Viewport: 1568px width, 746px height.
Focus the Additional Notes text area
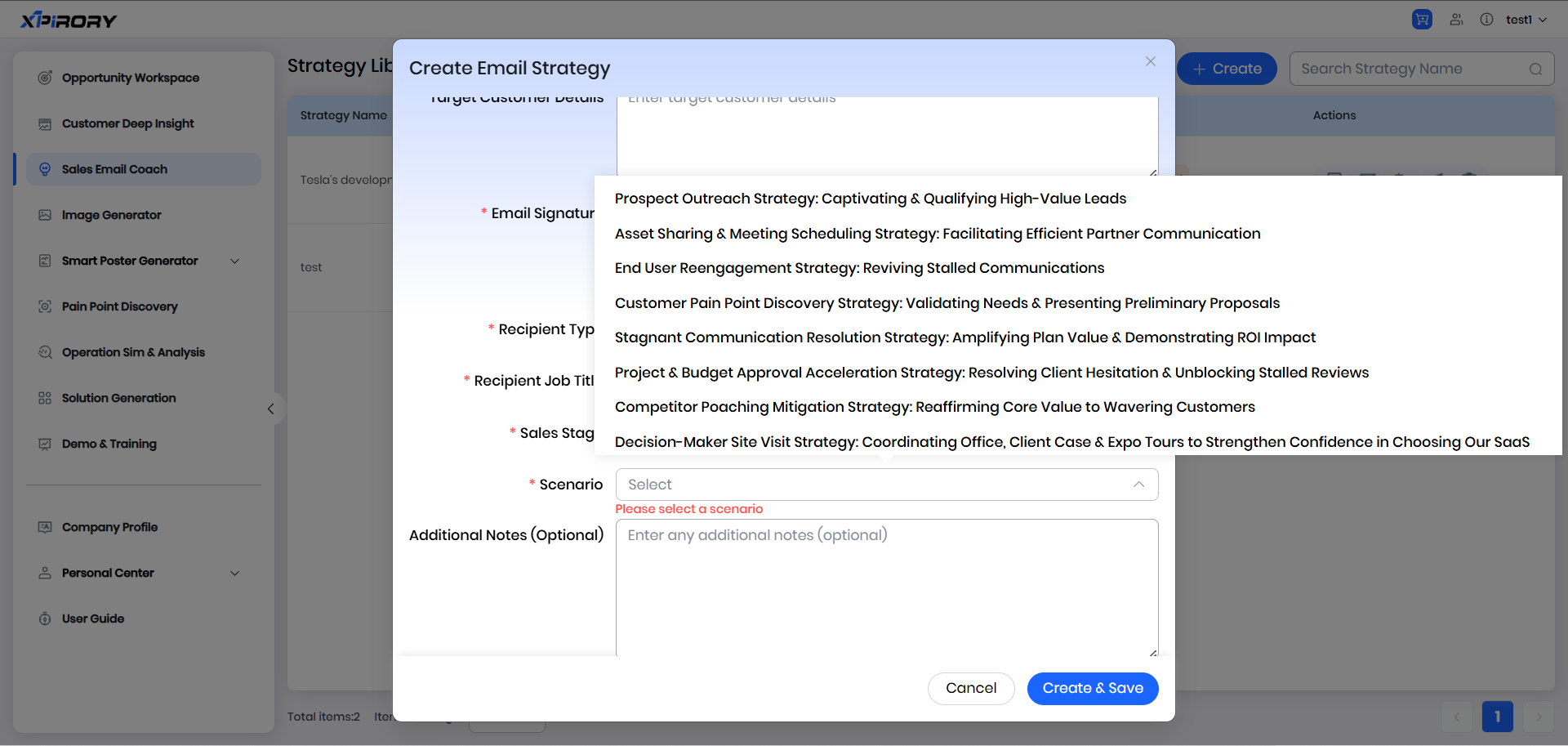click(x=886, y=588)
